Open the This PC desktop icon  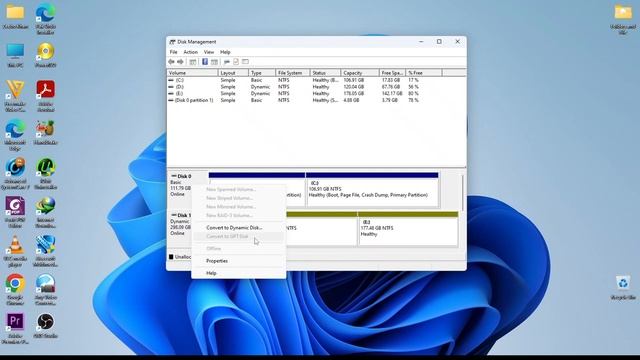click(15, 55)
